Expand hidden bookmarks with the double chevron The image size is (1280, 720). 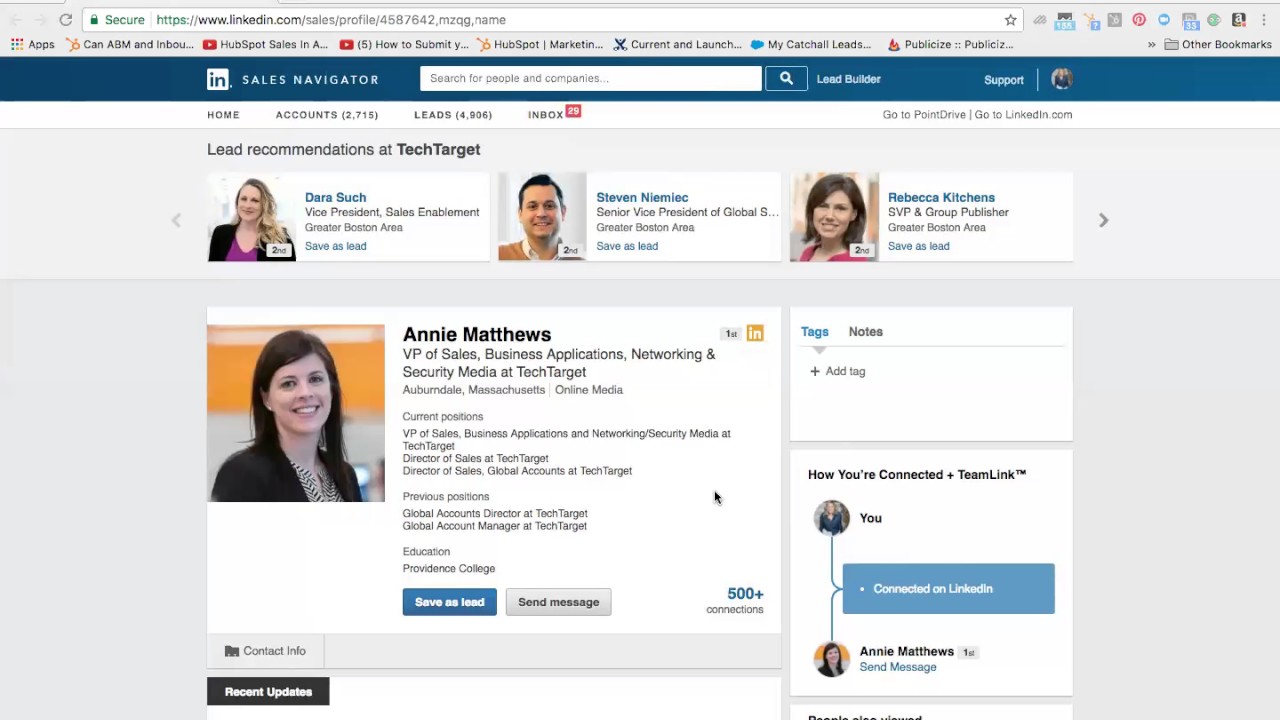[1151, 44]
